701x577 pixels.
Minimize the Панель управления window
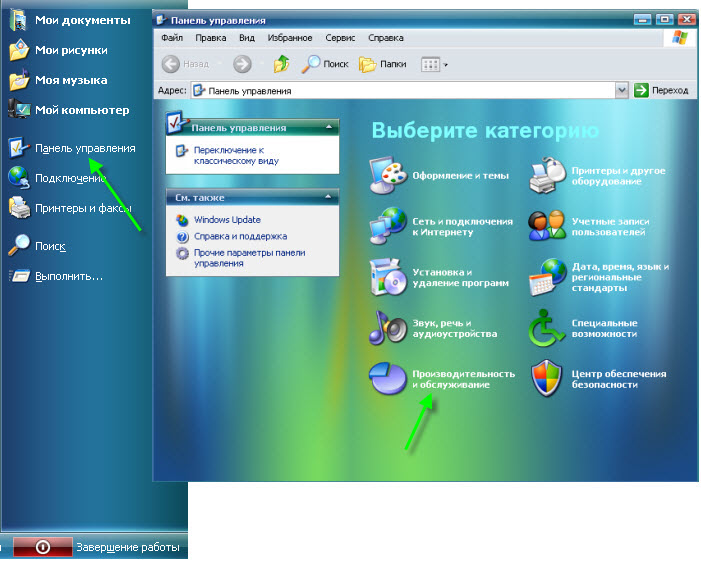[x=642, y=19]
